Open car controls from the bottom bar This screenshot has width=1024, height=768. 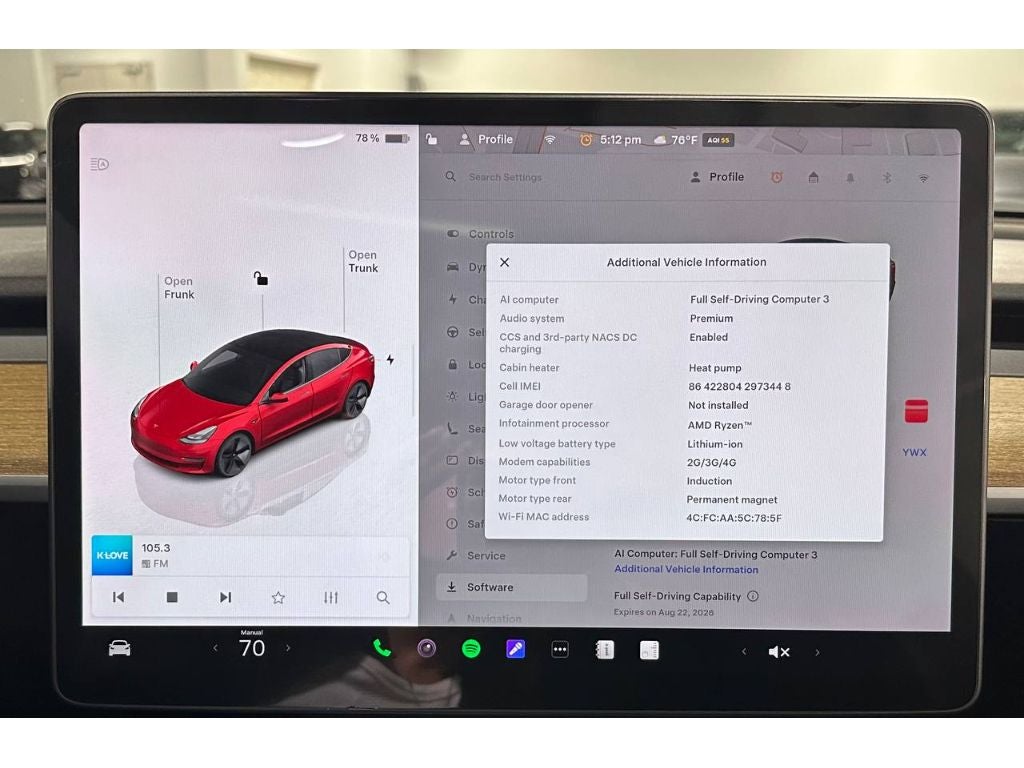tap(120, 648)
